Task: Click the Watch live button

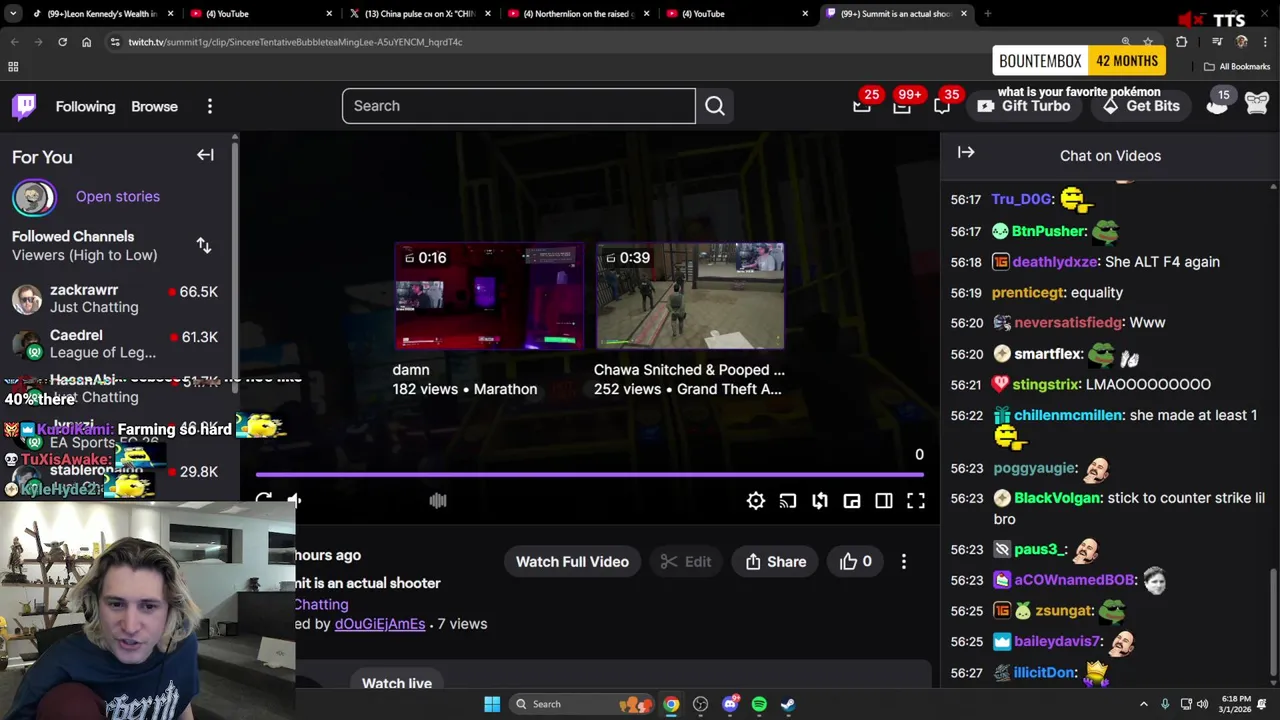Action: pyautogui.click(x=397, y=683)
